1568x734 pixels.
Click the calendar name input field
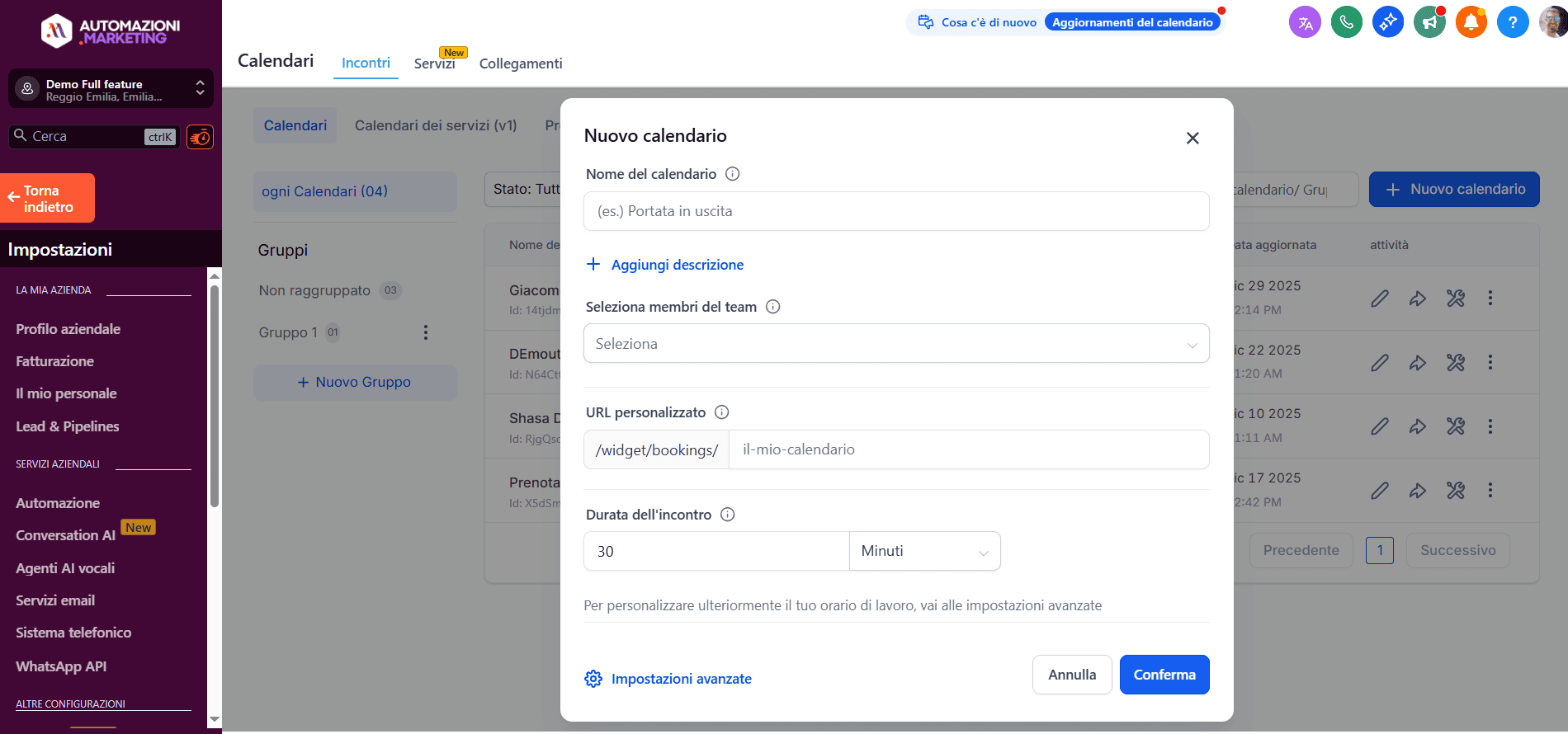pos(895,211)
